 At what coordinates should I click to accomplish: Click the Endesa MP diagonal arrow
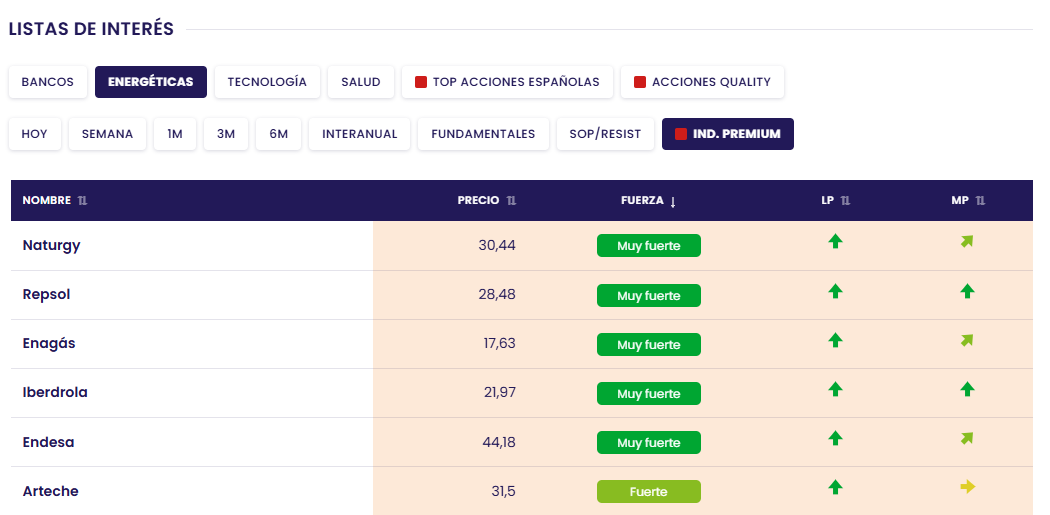coord(967,439)
